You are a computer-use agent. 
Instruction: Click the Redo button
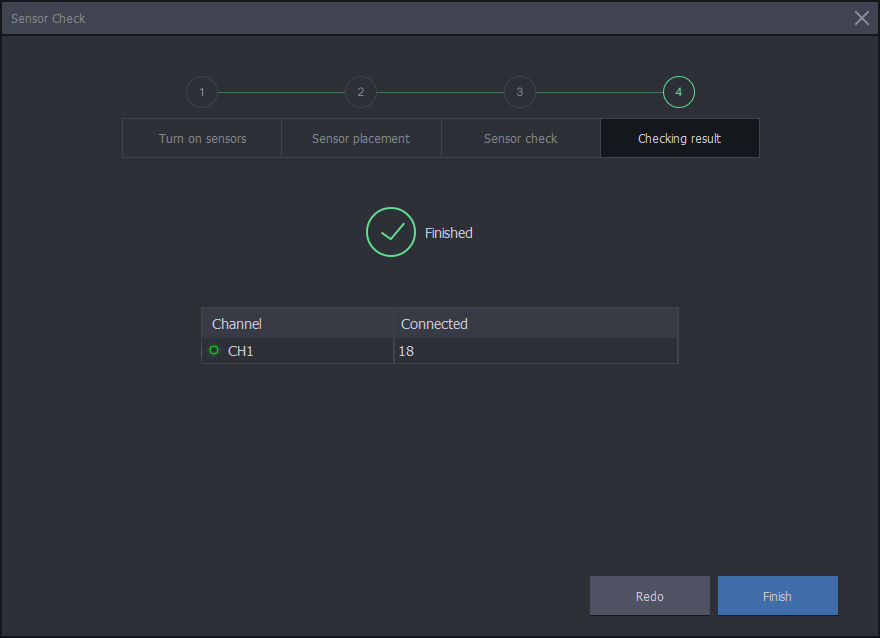click(x=649, y=595)
